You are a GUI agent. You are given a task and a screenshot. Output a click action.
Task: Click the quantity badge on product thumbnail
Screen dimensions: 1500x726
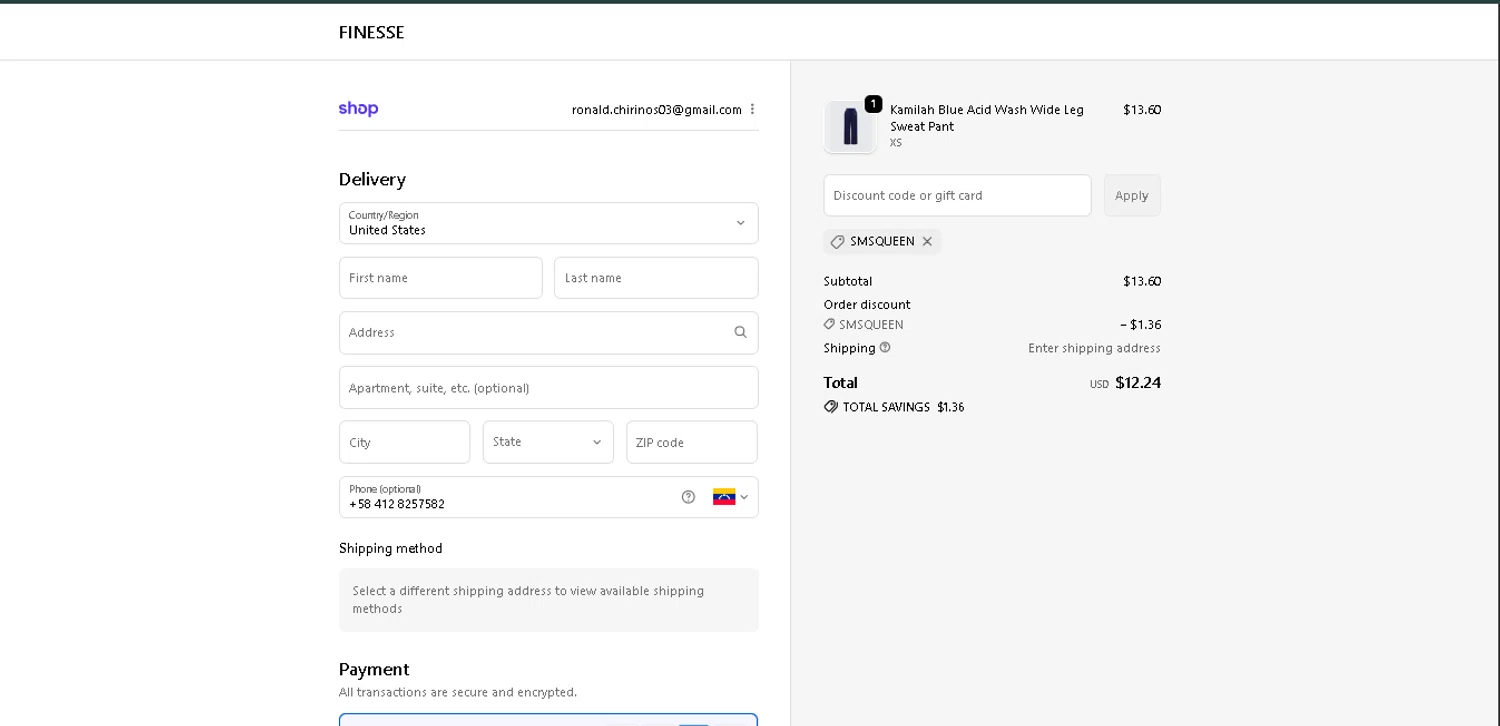[873, 104]
